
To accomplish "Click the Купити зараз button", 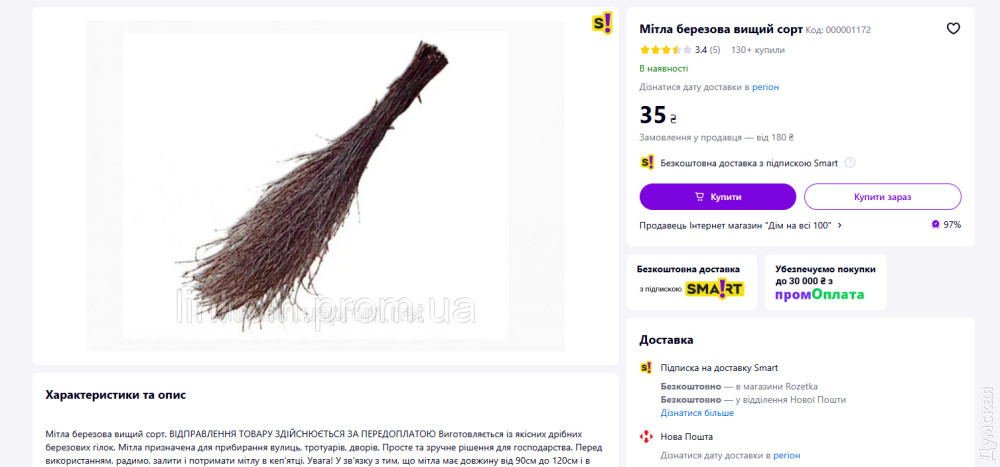I will (x=883, y=196).
